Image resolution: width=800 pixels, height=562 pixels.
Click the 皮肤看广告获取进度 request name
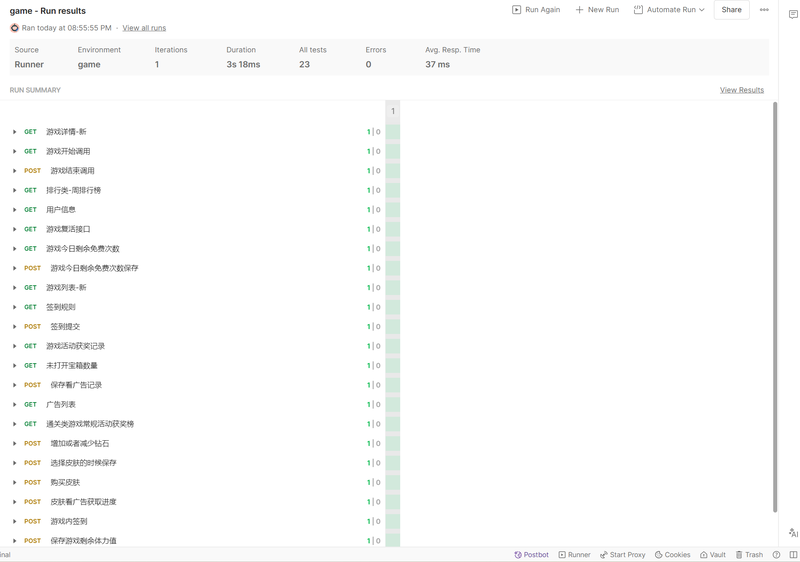[x=83, y=502]
